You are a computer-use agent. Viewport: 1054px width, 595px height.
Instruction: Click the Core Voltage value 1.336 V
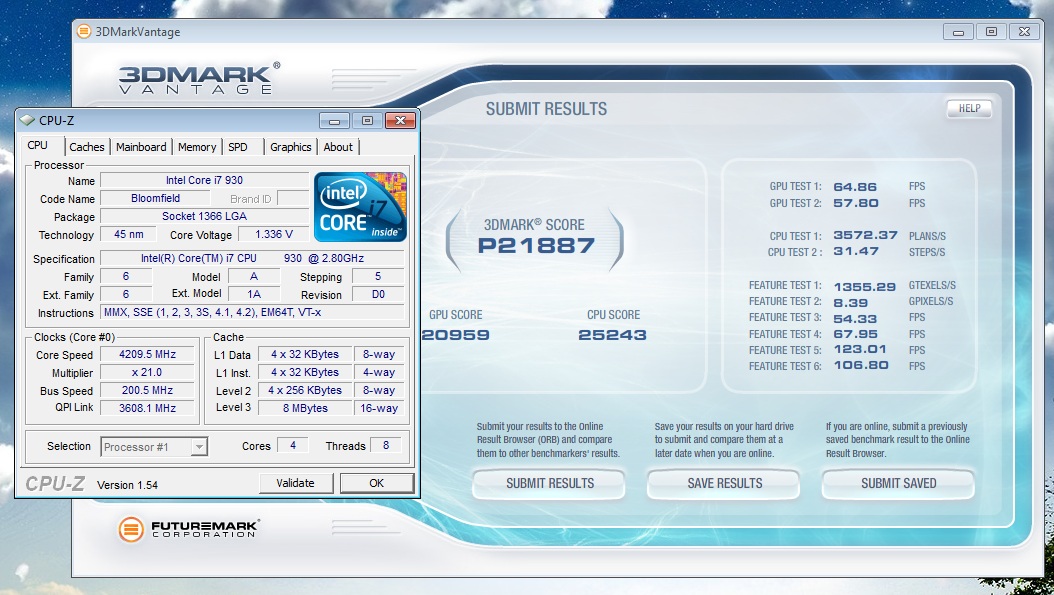tap(274, 234)
